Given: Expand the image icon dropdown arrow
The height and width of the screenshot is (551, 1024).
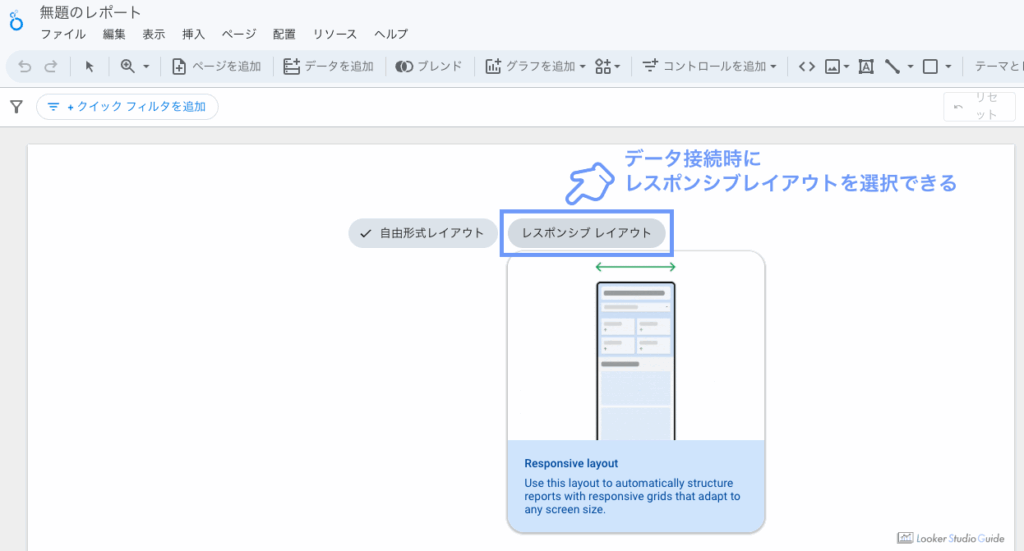Looking at the screenshot, I should tap(846, 67).
